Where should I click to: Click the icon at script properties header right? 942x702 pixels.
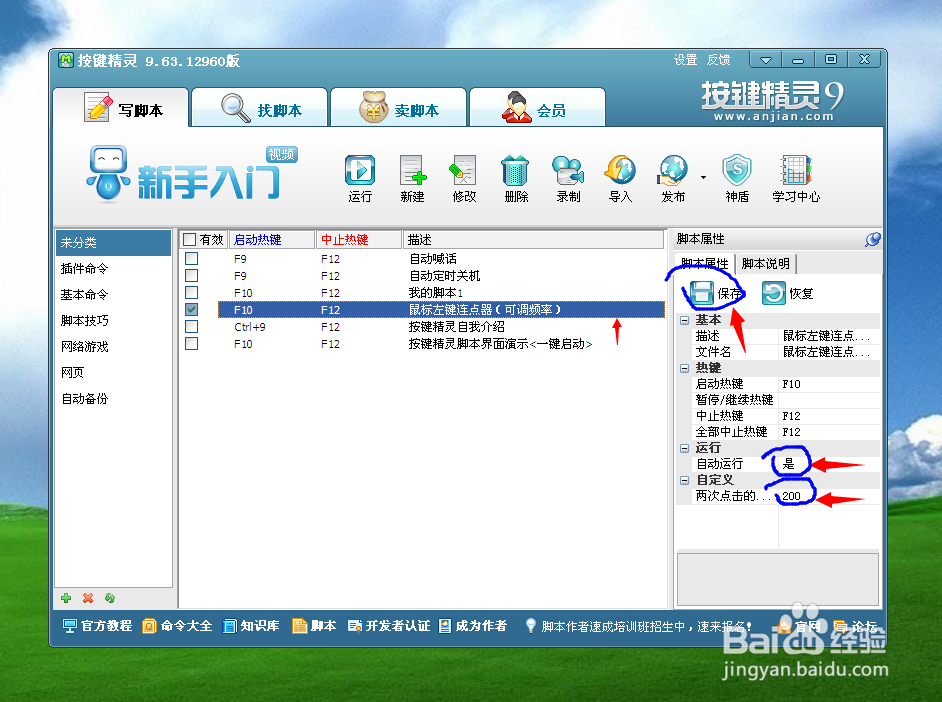[872, 240]
